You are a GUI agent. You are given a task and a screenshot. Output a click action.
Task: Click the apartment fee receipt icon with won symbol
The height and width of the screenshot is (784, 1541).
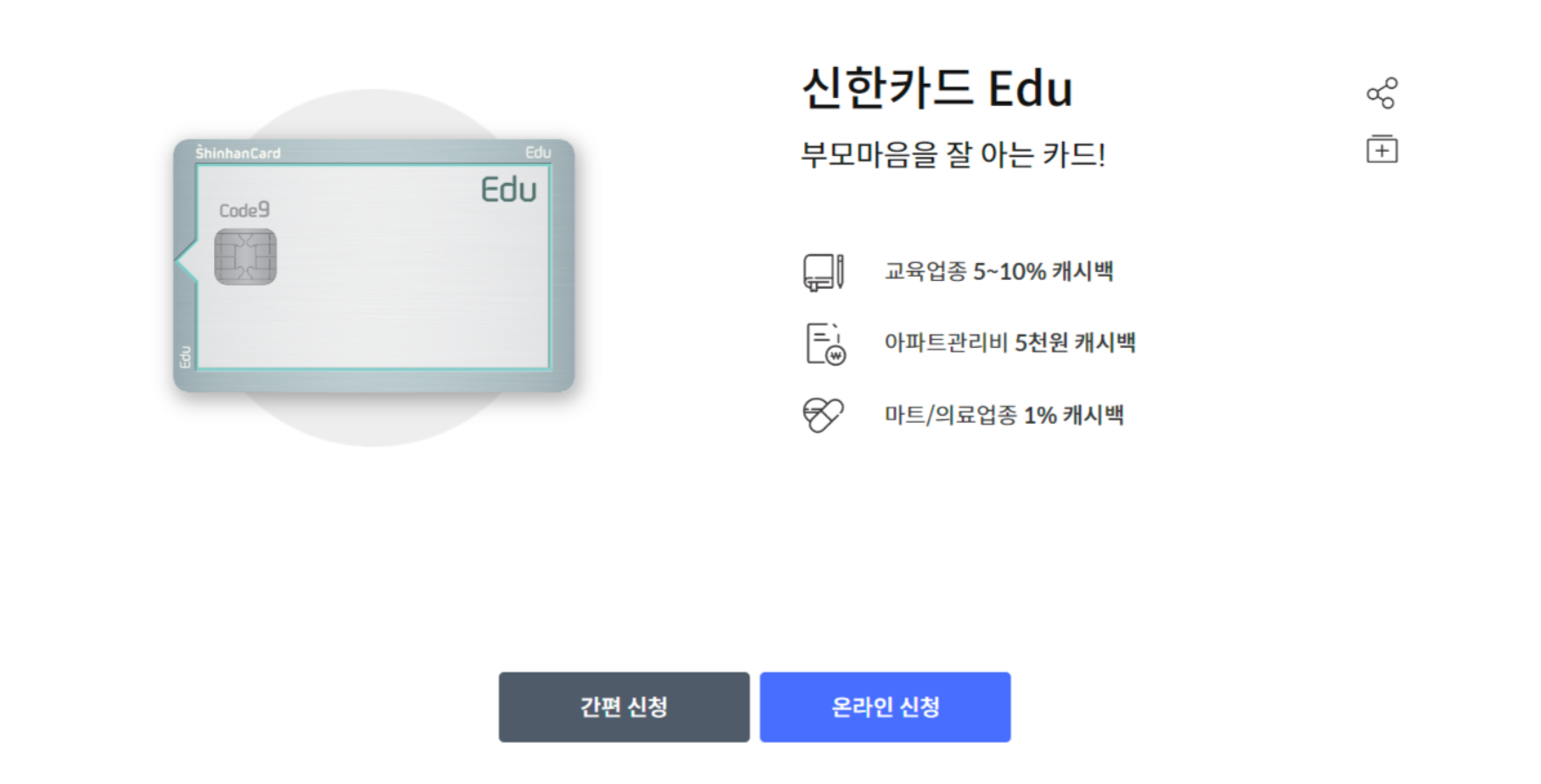click(822, 342)
